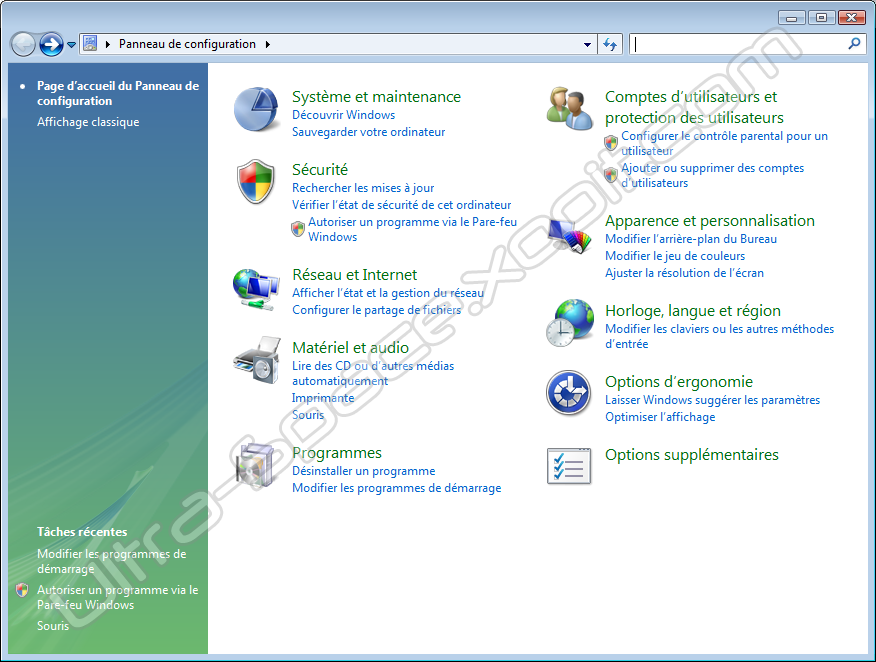This screenshot has height=662, width=876.
Task: Click Modifier l'arrière-plan du Bureau
Action: pyautogui.click(x=691, y=239)
